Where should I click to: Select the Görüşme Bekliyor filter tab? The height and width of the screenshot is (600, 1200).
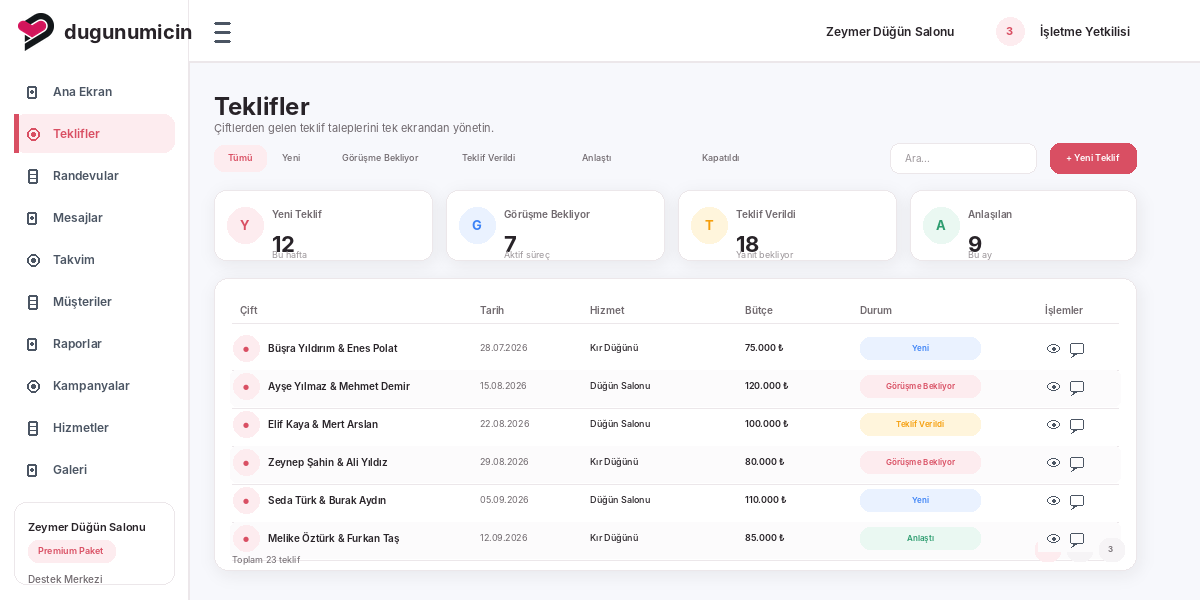(x=380, y=158)
